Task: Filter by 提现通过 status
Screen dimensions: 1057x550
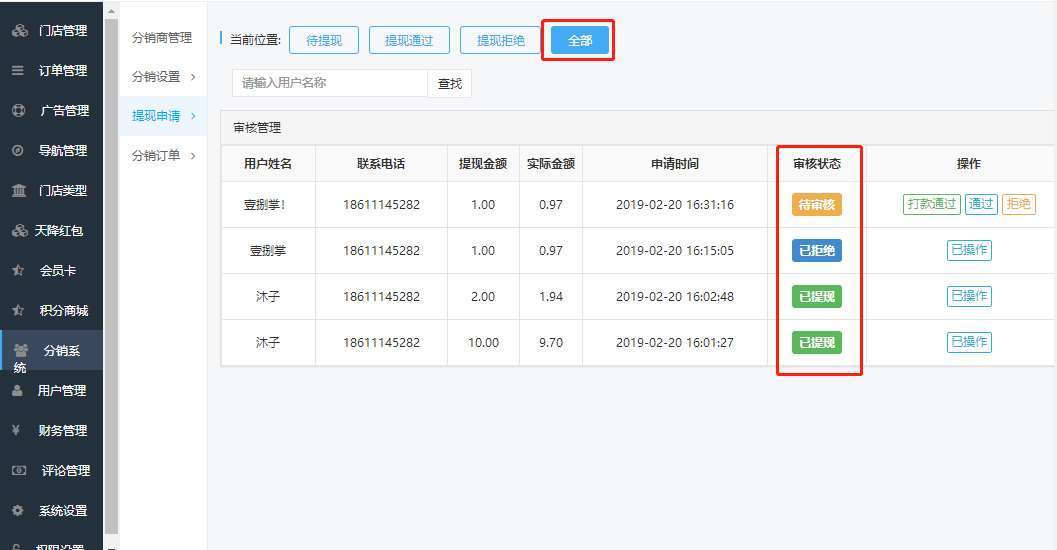Action: tap(409, 40)
